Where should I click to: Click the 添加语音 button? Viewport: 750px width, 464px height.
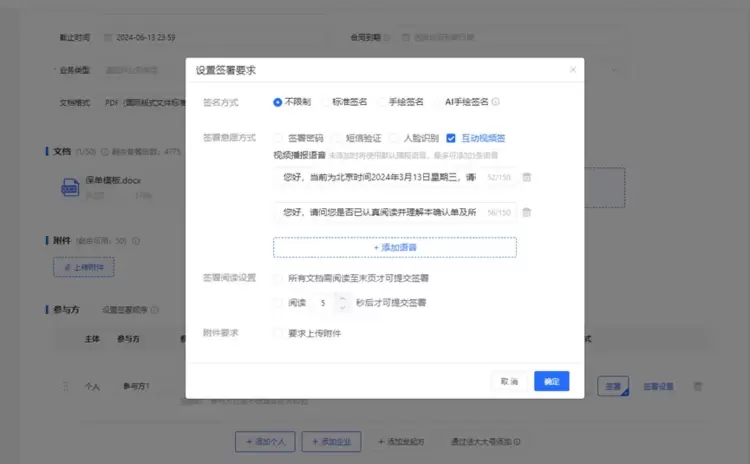(x=395, y=247)
